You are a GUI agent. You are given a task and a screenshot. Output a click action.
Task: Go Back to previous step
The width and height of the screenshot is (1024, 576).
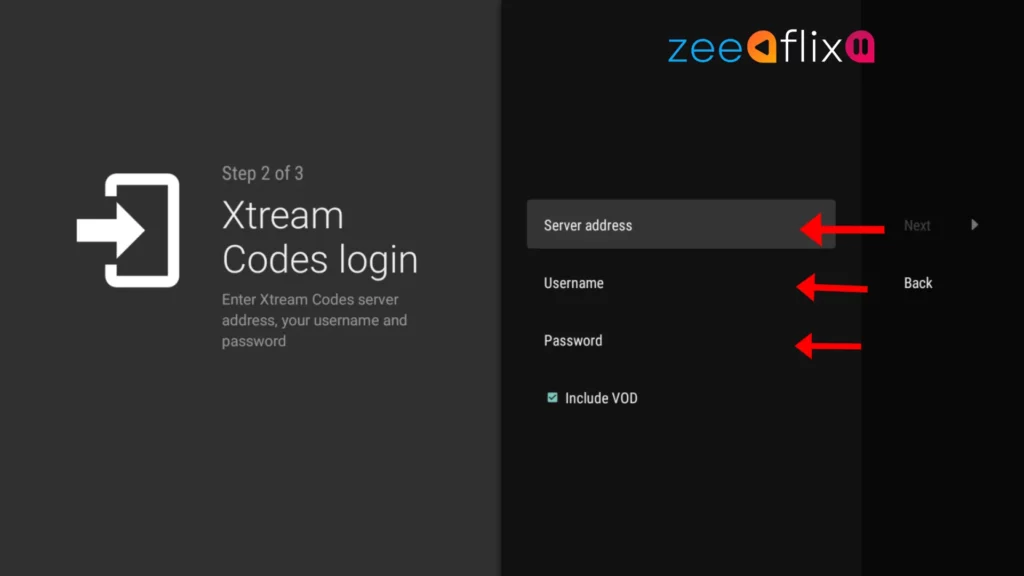[918, 283]
